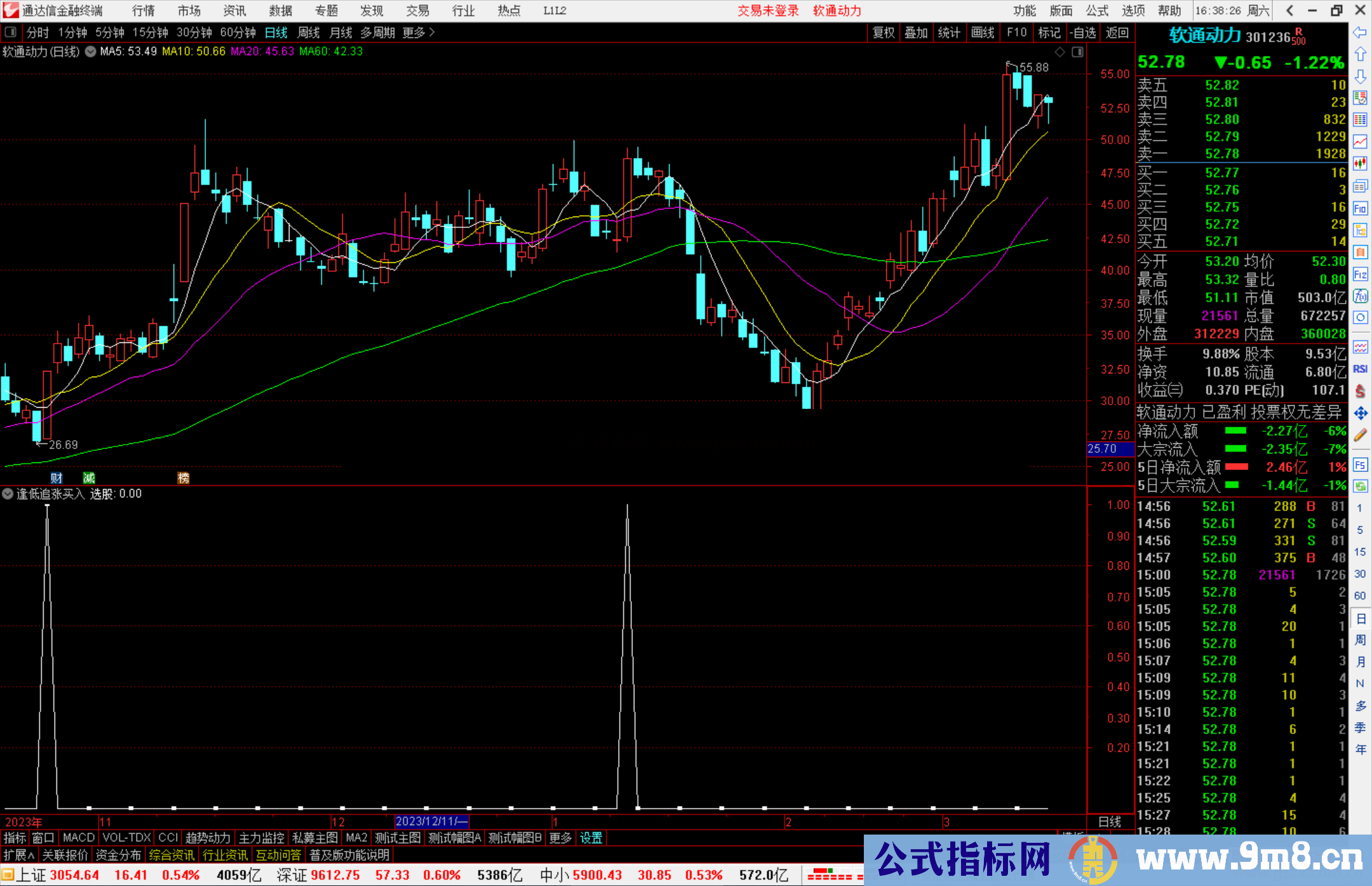
Task: Click the green refresh sidebar icon
Action: pyautogui.click(x=1360, y=487)
